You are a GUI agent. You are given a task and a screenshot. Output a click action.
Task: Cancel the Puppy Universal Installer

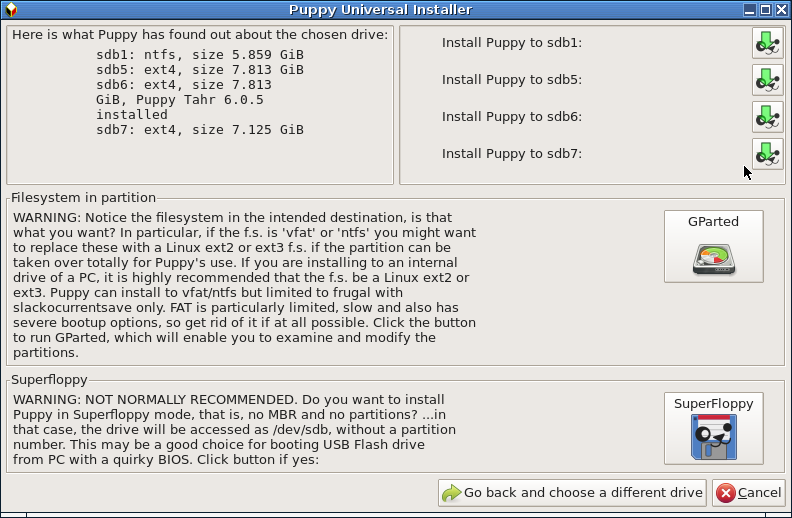coord(749,493)
